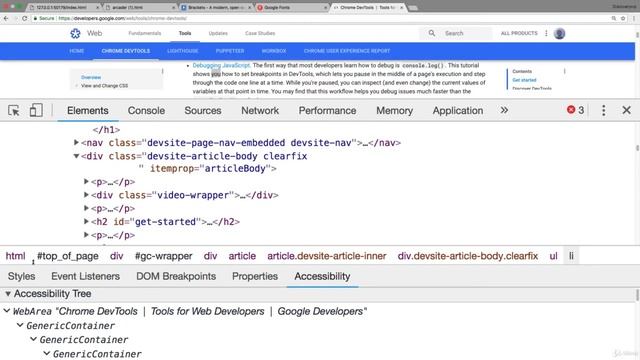The image size is (640, 360).
Task: Bookmark page with star icon
Action: [x=623, y=18]
